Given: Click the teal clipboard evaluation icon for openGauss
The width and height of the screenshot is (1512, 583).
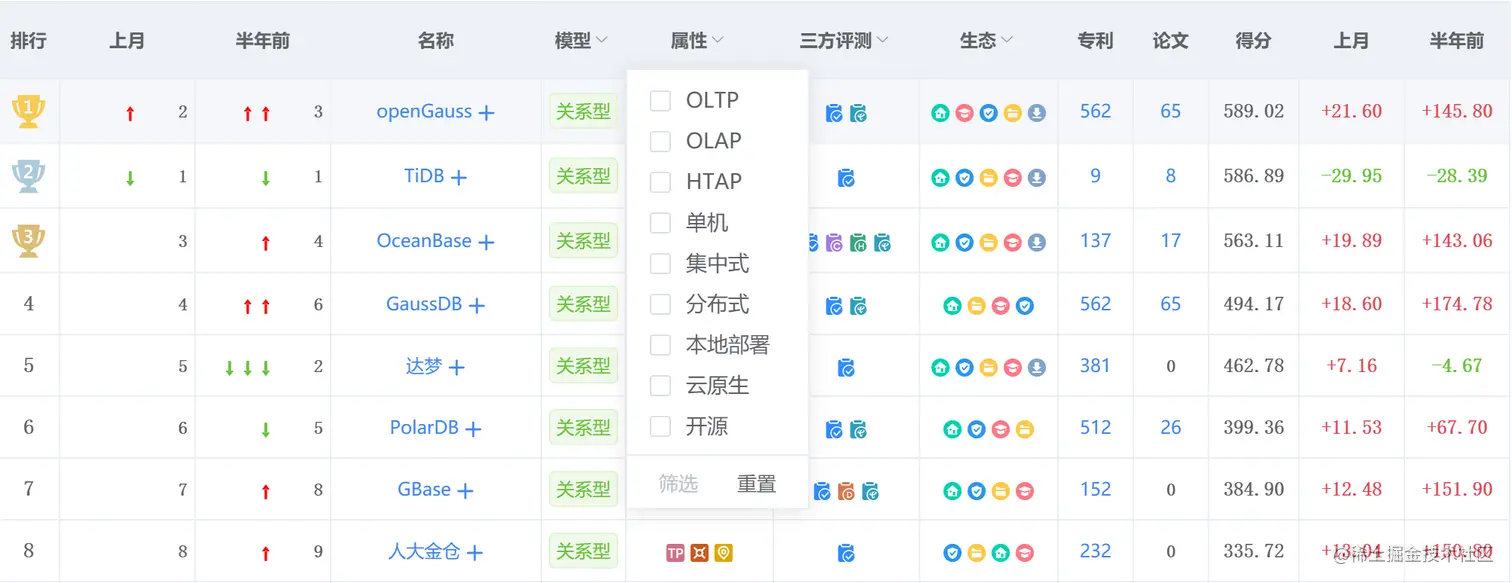Looking at the screenshot, I should pos(858,113).
